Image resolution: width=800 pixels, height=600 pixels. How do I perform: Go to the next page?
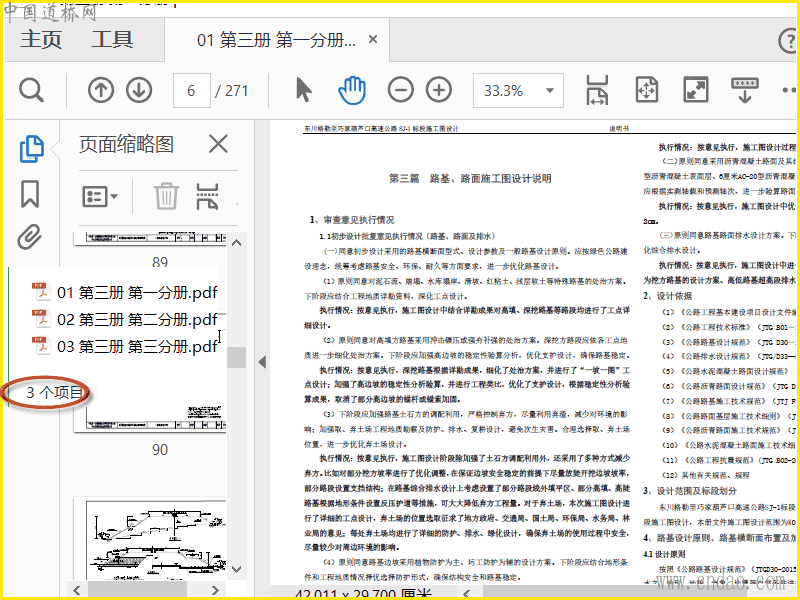(x=139, y=91)
